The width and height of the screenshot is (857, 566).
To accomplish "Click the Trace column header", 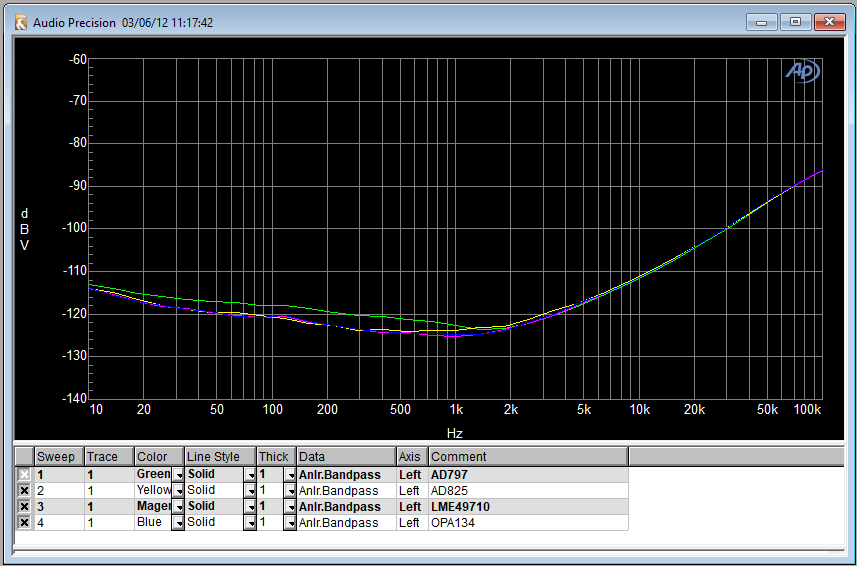I will tap(109, 457).
